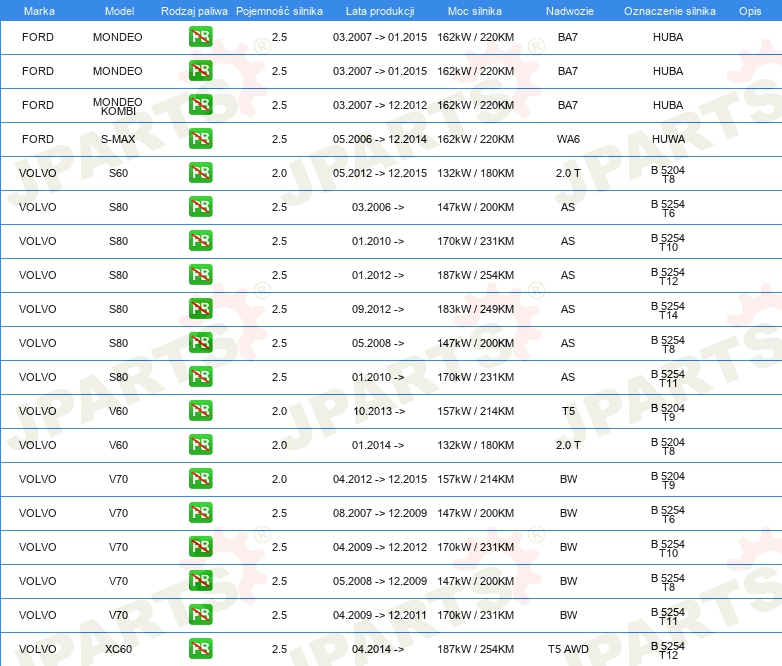Select the '03.2007 -> 12.2012' production years cell
The image size is (782, 666).
[380, 105]
